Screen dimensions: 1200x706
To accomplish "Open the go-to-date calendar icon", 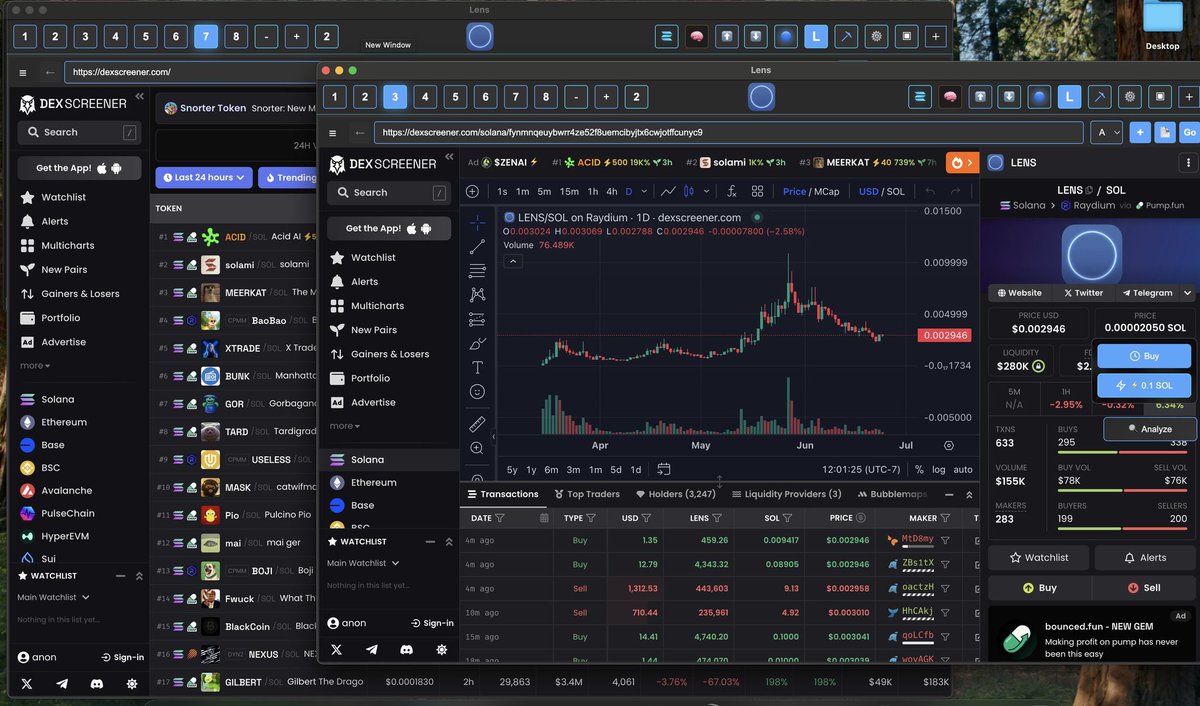I will coord(664,469).
